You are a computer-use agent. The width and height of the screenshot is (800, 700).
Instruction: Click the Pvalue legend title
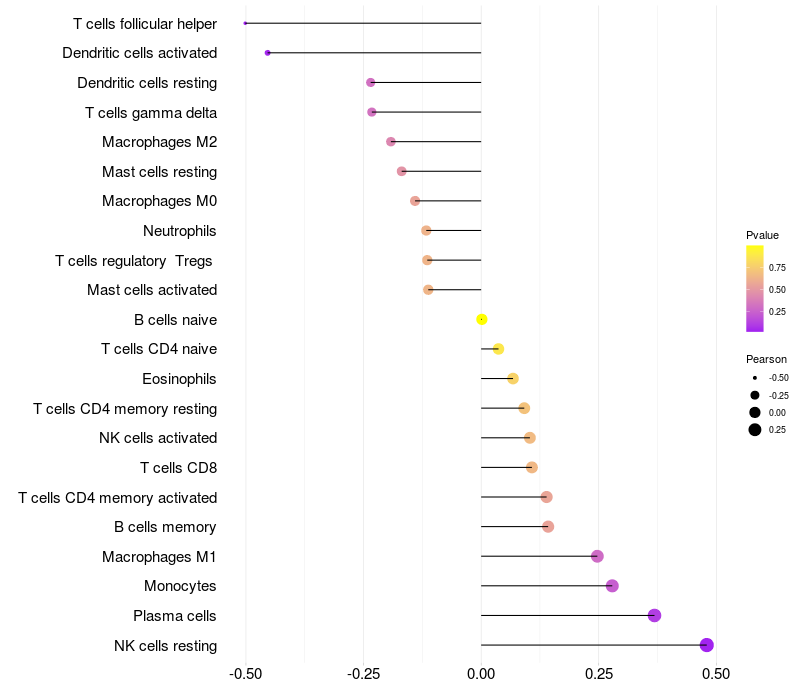[x=762, y=235]
